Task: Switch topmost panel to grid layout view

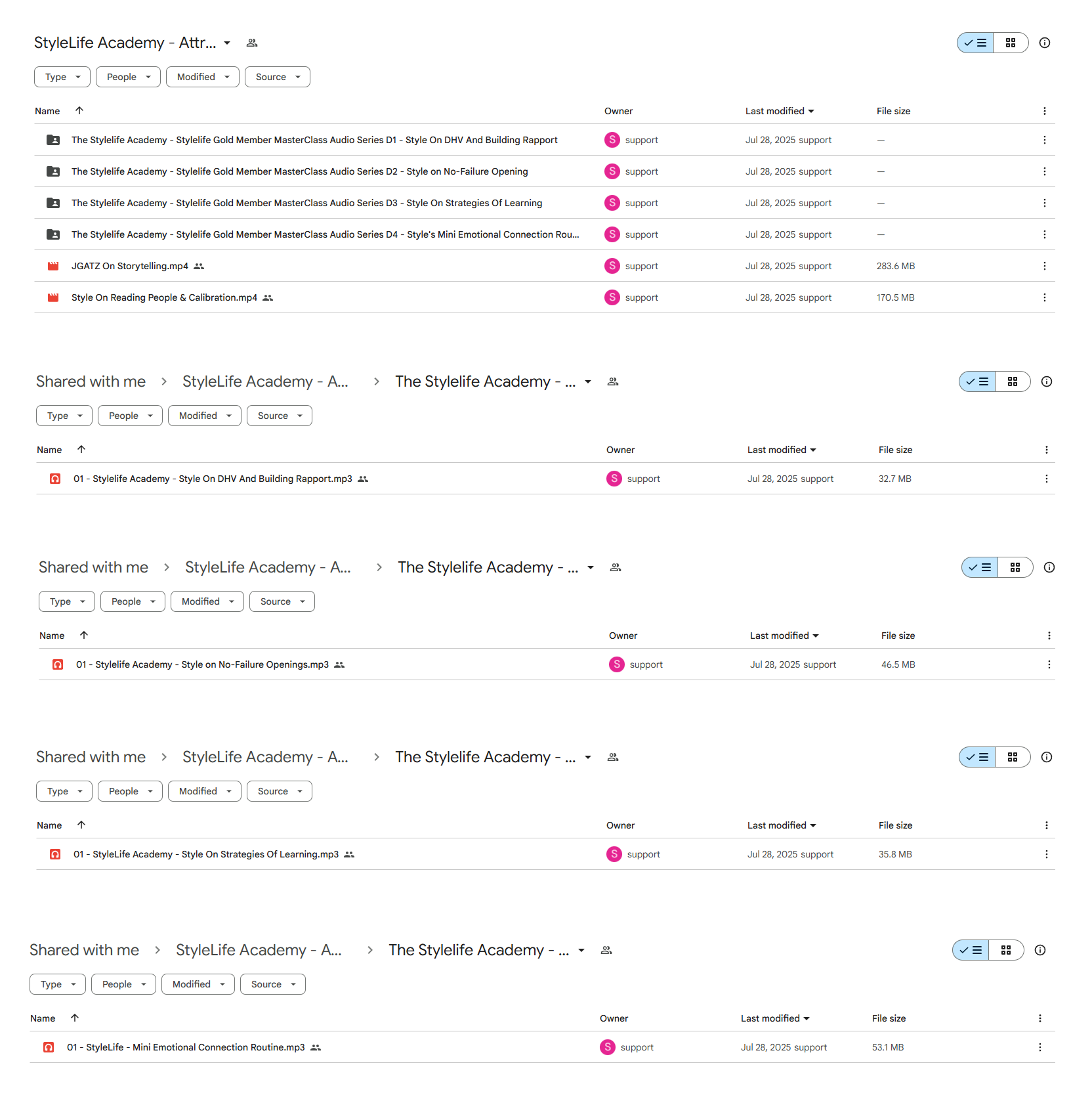Action: [1011, 43]
